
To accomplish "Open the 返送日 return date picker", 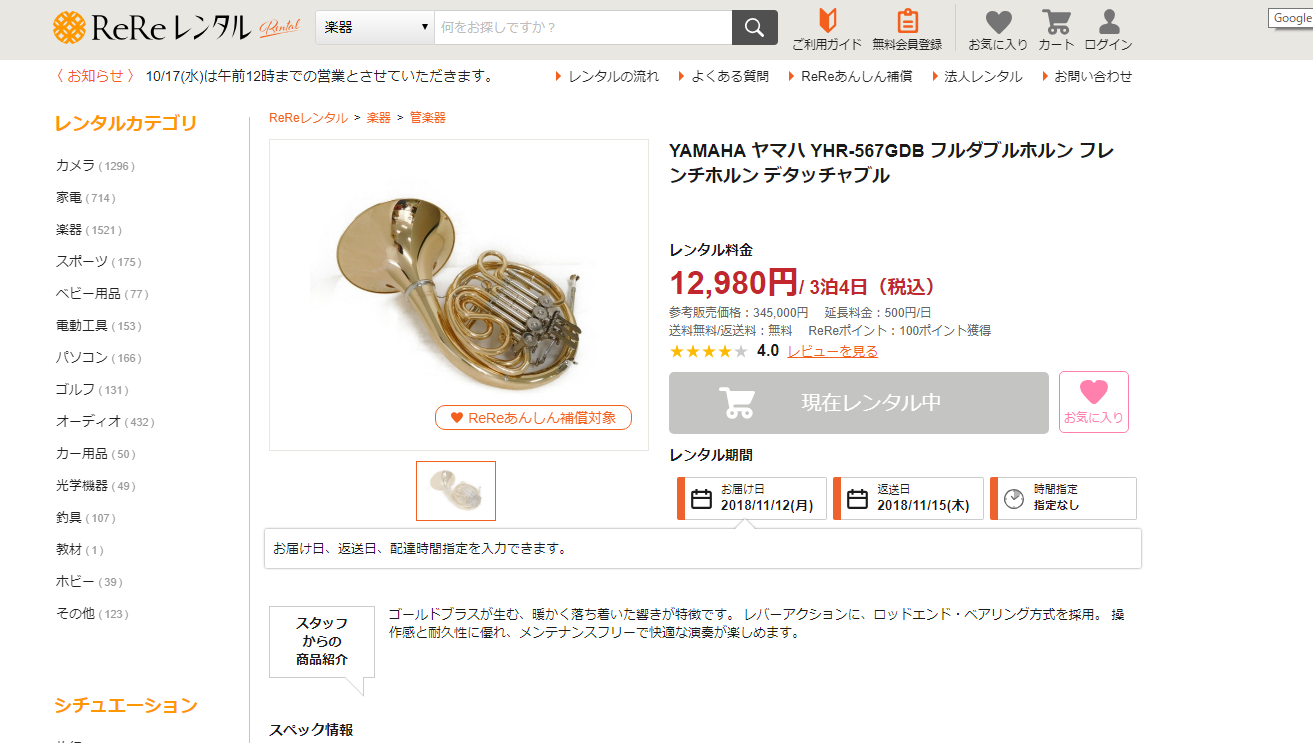I will tap(909, 498).
